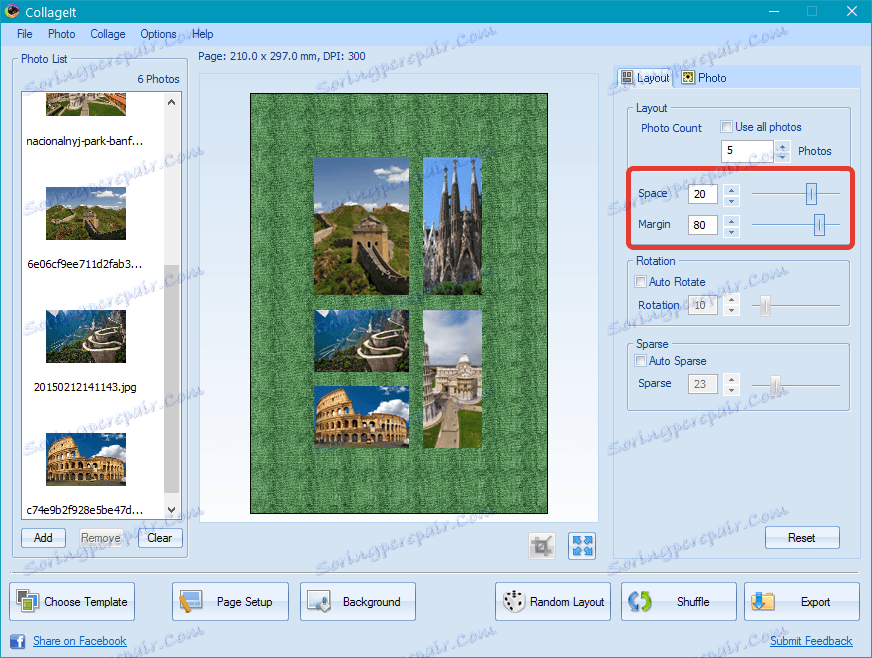Open the Background settings button

point(358,601)
